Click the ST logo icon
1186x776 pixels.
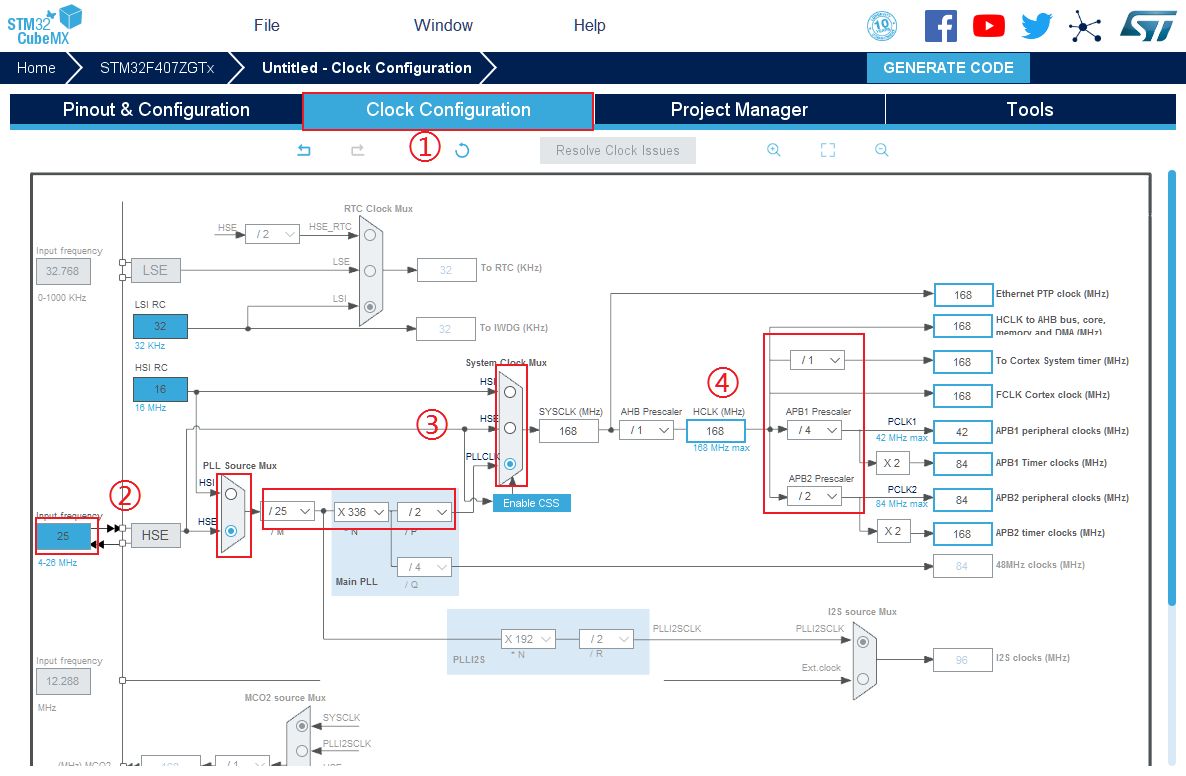coord(1148,26)
